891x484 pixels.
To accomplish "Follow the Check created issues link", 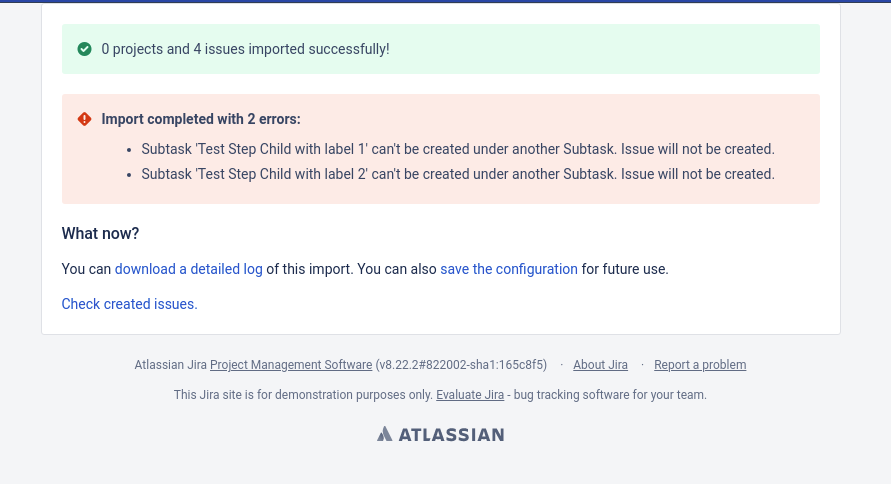I will coord(130,304).
